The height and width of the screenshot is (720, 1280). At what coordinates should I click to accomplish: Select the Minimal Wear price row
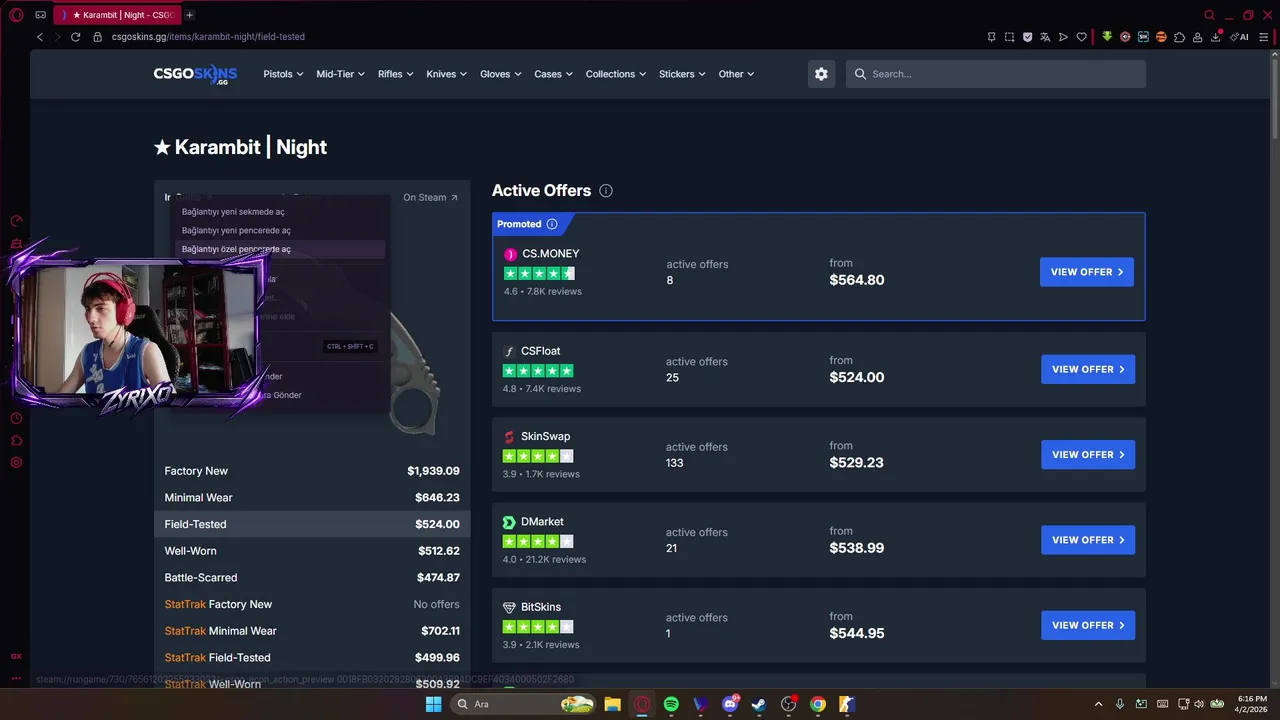[312, 498]
